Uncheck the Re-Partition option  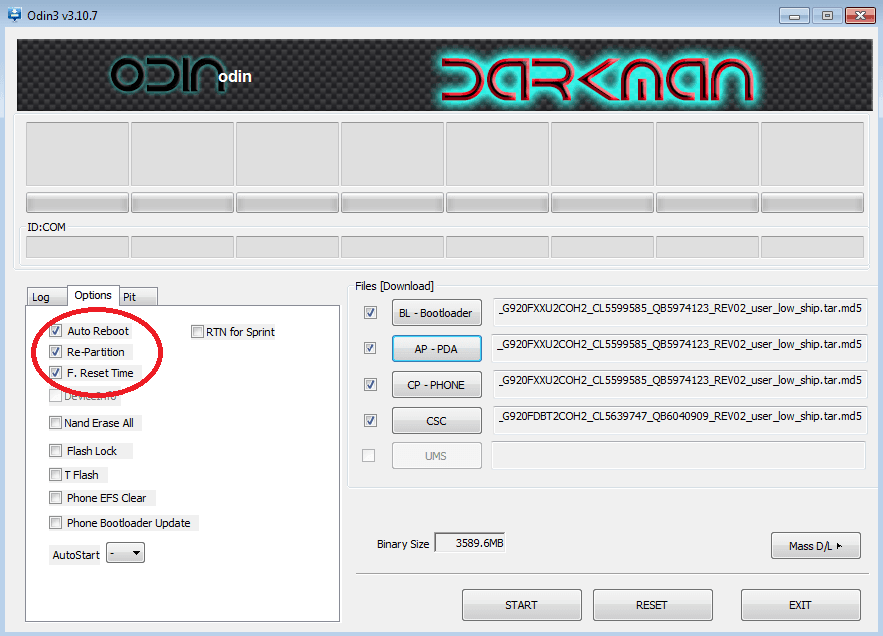pos(56,352)
